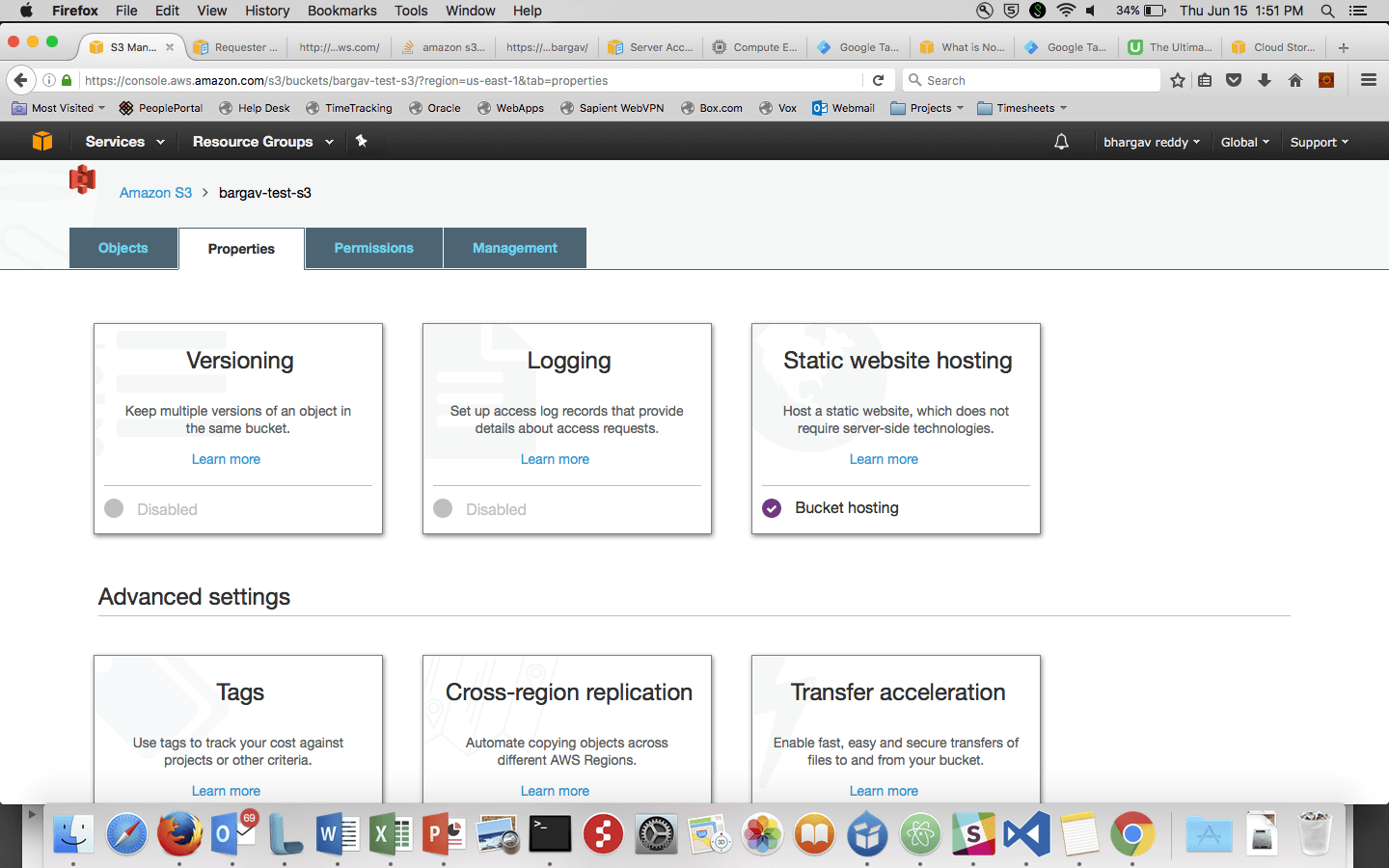The width and height of the screenshot is (1389, 868).
Task: Open Spotlight search in the menu bar
Action: 1327,11
